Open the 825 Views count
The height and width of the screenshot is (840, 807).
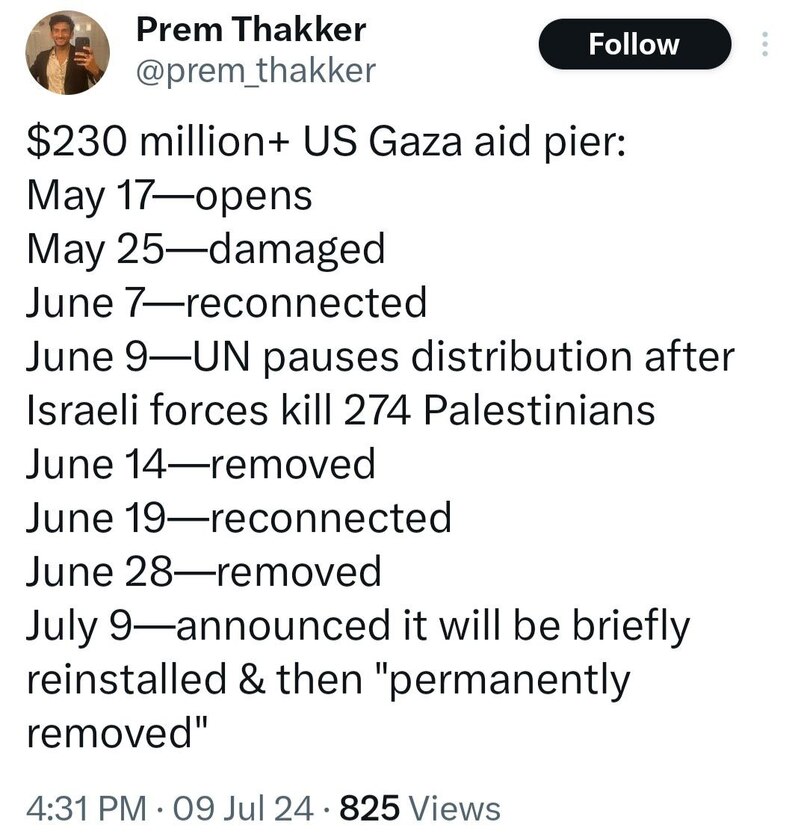click(420, 808)
